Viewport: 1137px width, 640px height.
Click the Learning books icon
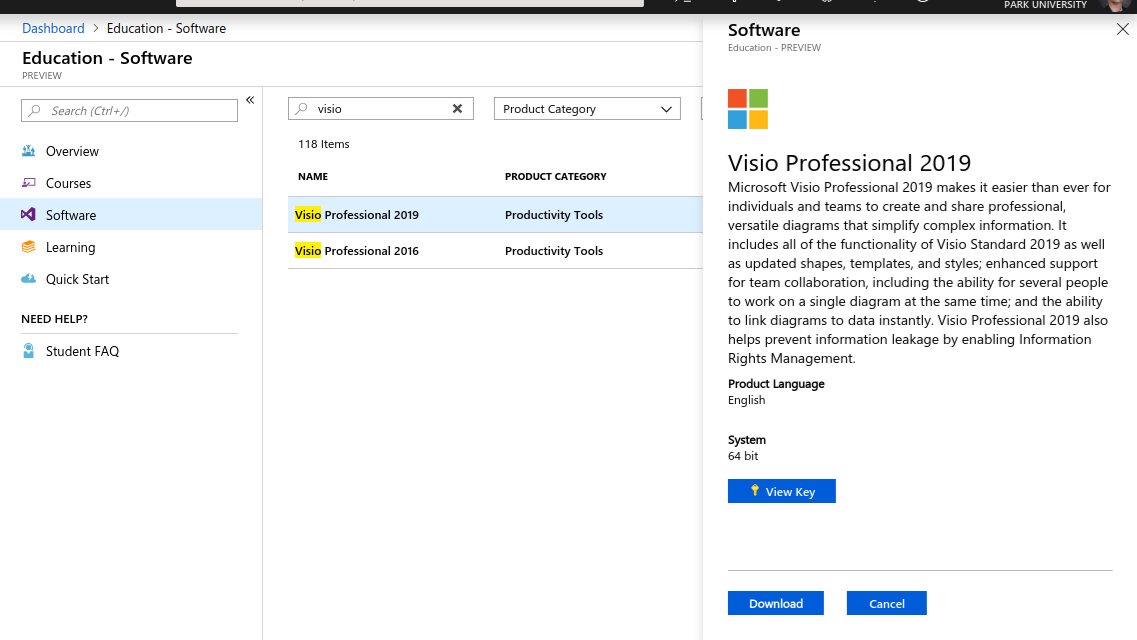pyautogui.click(x=28, y=246)
